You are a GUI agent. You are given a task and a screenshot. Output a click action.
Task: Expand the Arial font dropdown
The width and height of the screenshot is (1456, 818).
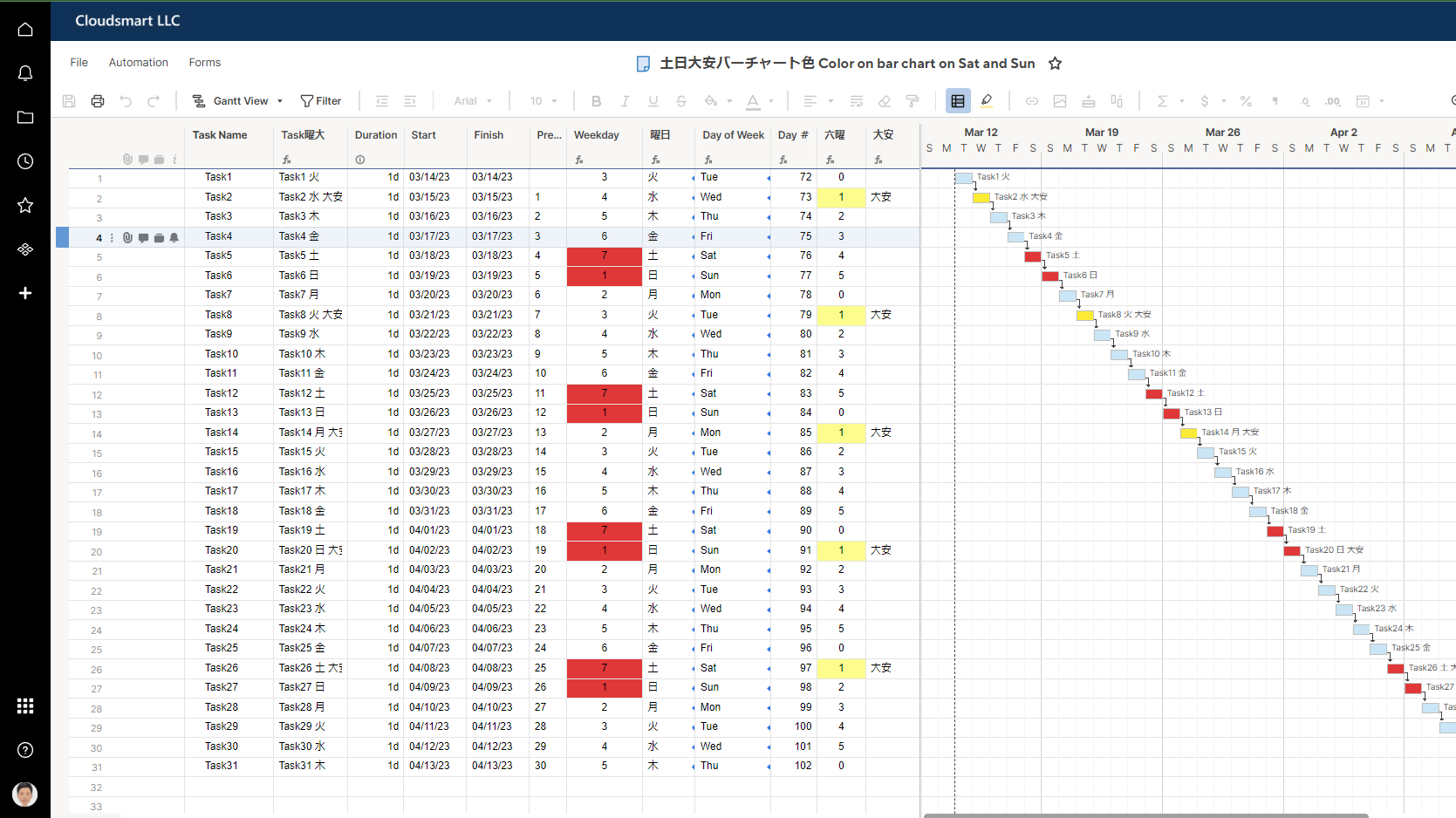click(473, 101)
